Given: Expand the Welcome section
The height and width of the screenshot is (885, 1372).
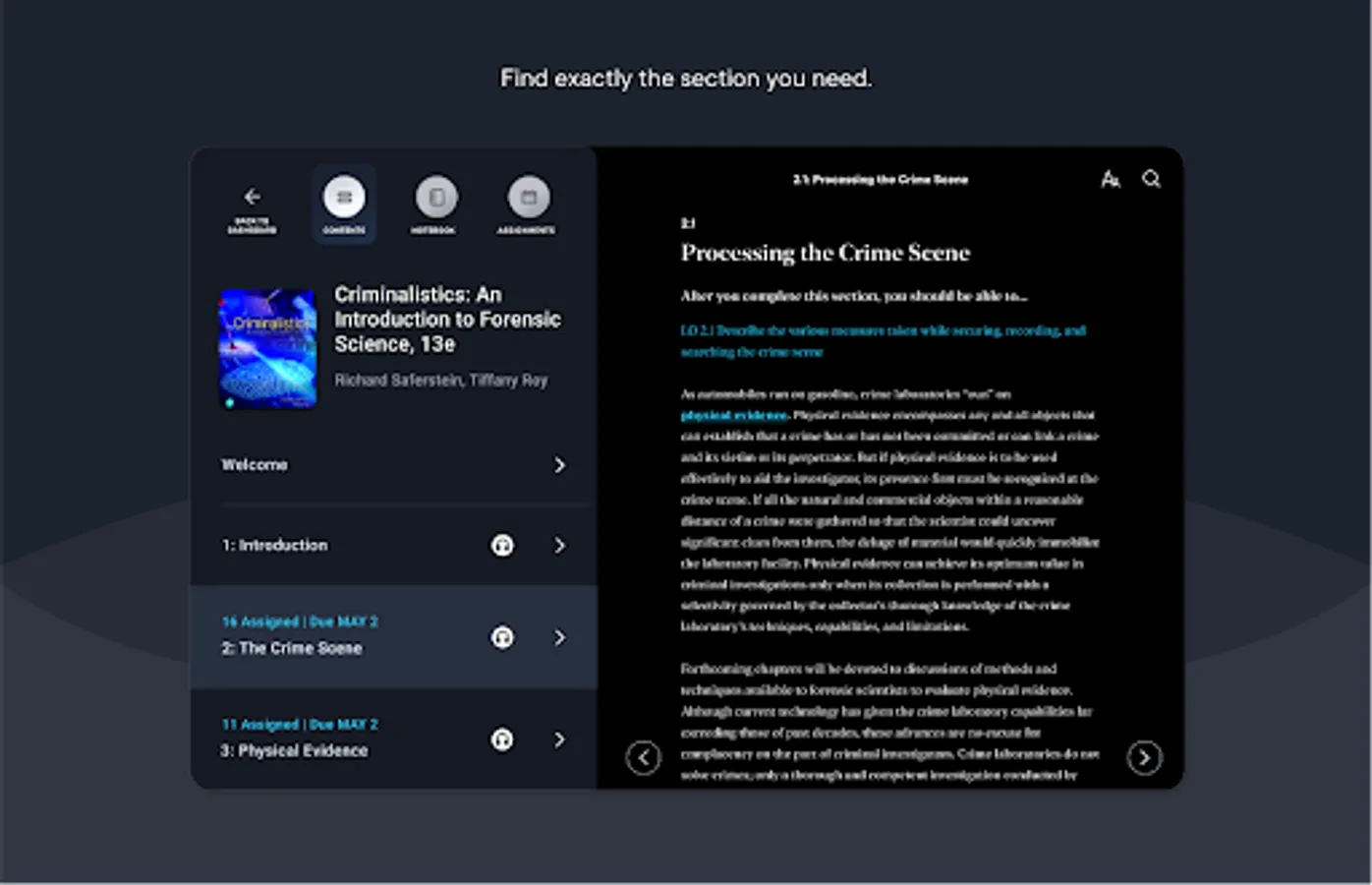Looking at the screenshot, I should [x=559, y=465].
